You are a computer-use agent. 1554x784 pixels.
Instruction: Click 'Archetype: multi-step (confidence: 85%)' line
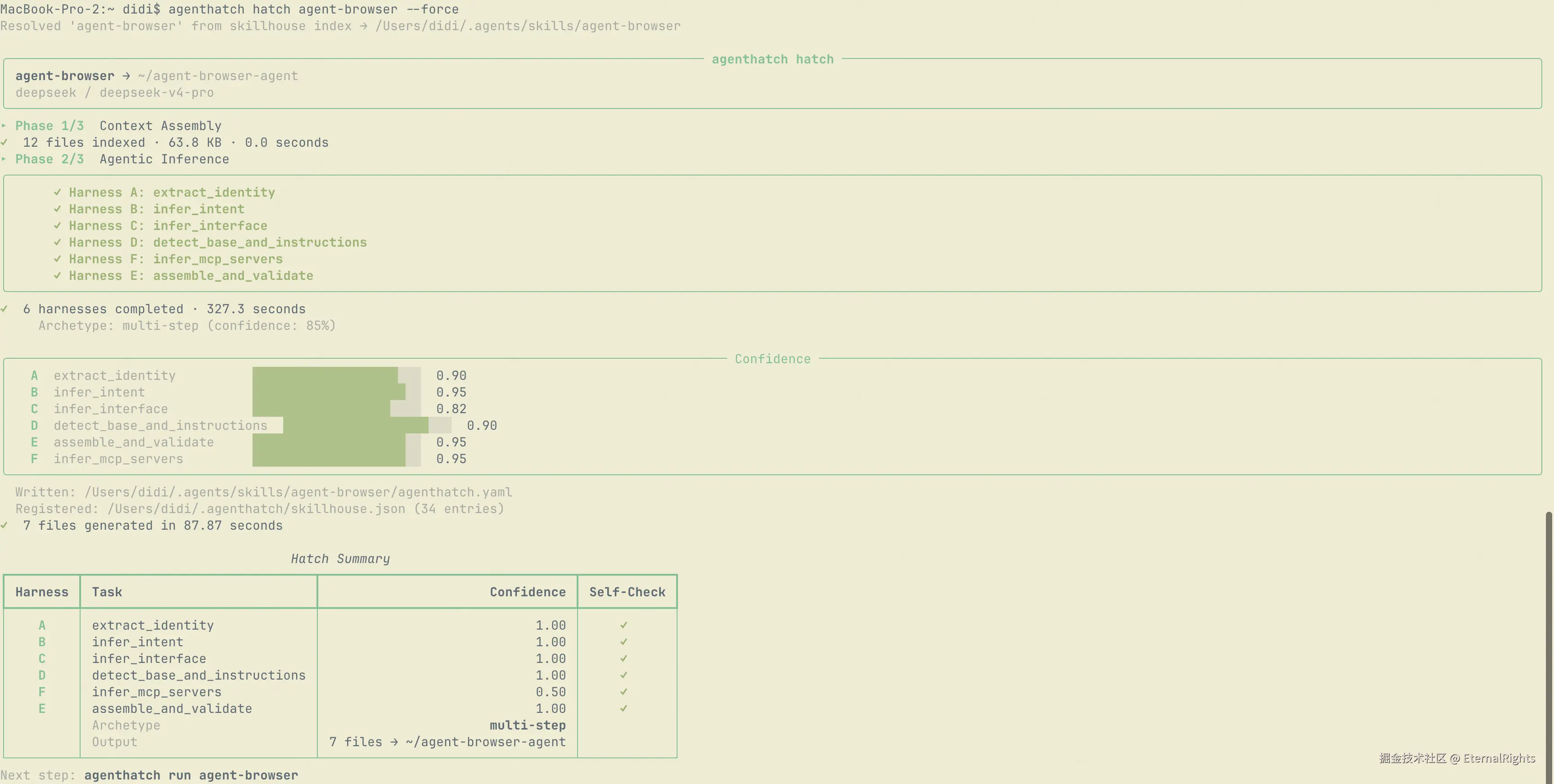187,326
